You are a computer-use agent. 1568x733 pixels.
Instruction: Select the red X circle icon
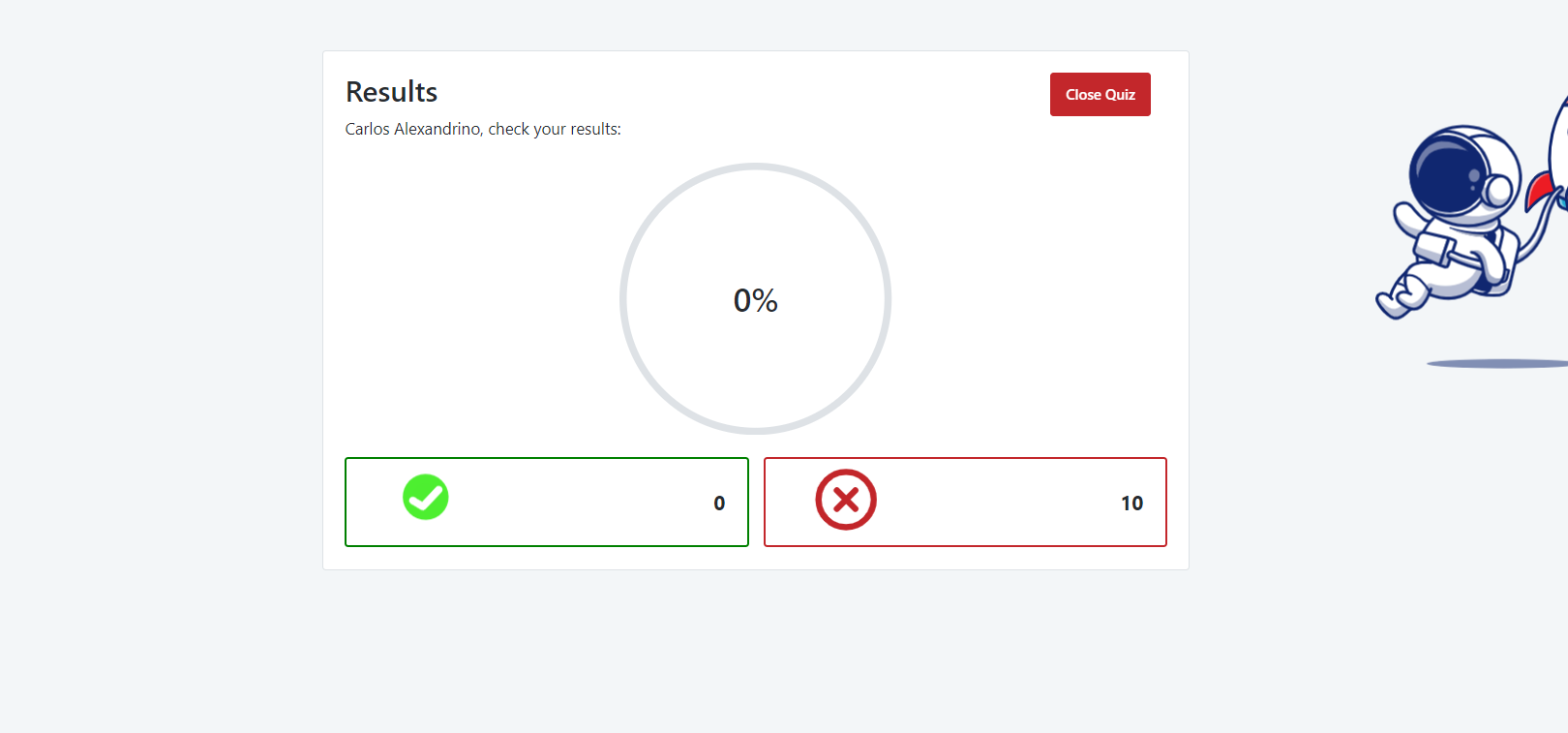coord(845,500)
